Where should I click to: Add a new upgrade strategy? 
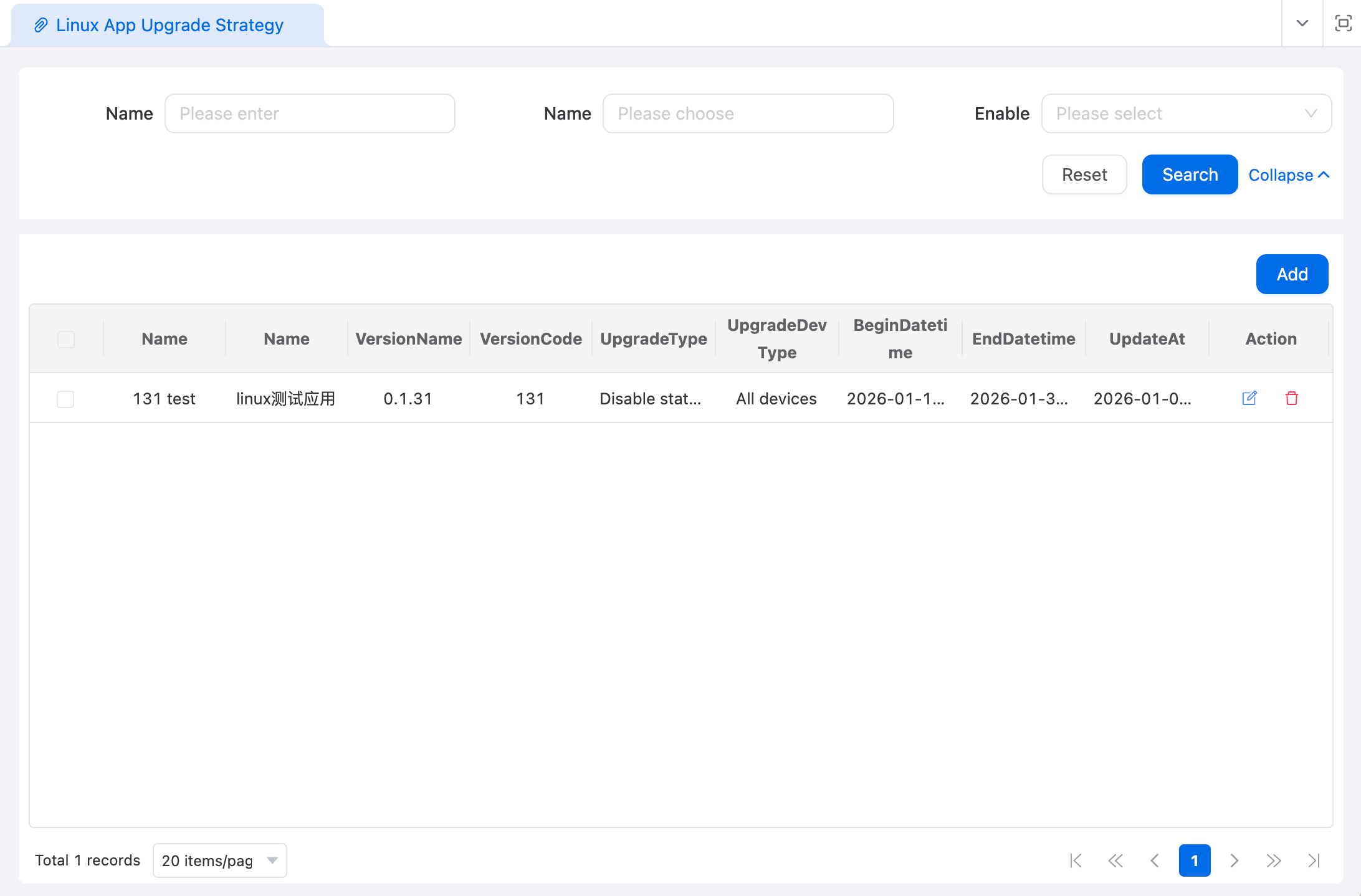pos(1291,274)
